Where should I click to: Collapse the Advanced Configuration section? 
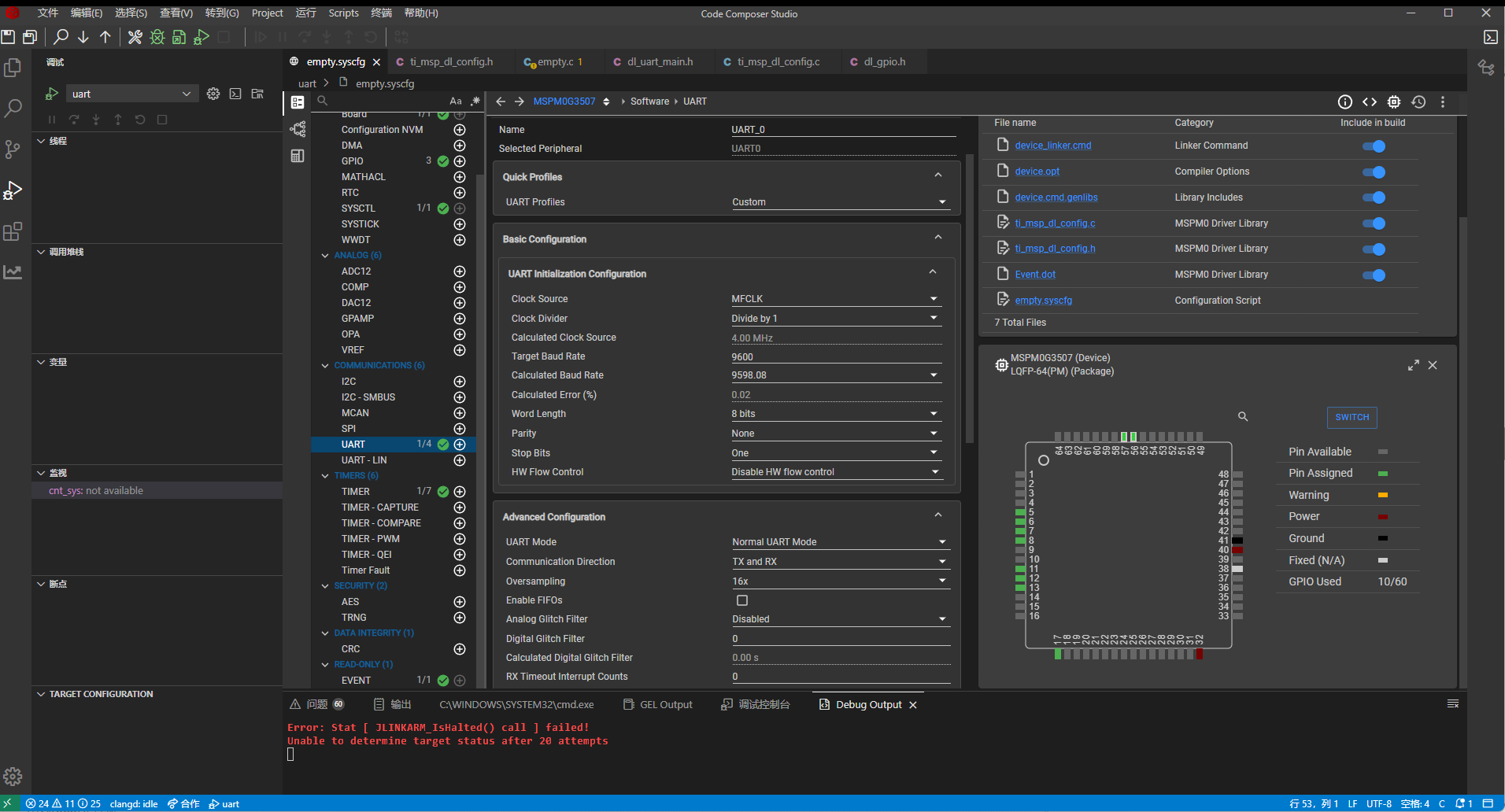tap(937, 515)
